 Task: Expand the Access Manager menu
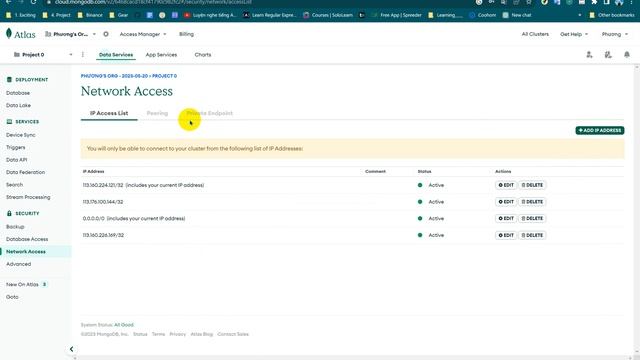coord(143,34)
